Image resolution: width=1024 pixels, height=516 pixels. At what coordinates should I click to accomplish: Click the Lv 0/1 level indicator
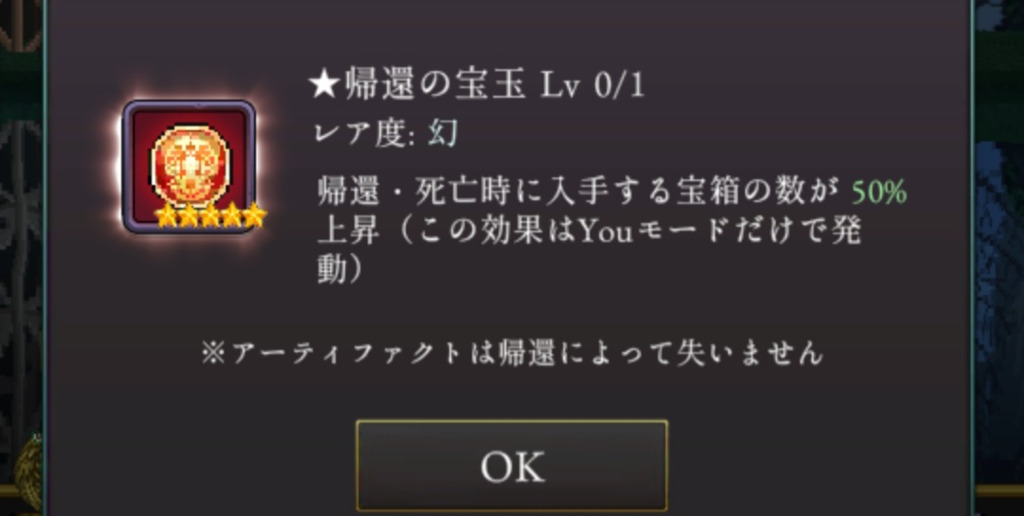point(593,87)
